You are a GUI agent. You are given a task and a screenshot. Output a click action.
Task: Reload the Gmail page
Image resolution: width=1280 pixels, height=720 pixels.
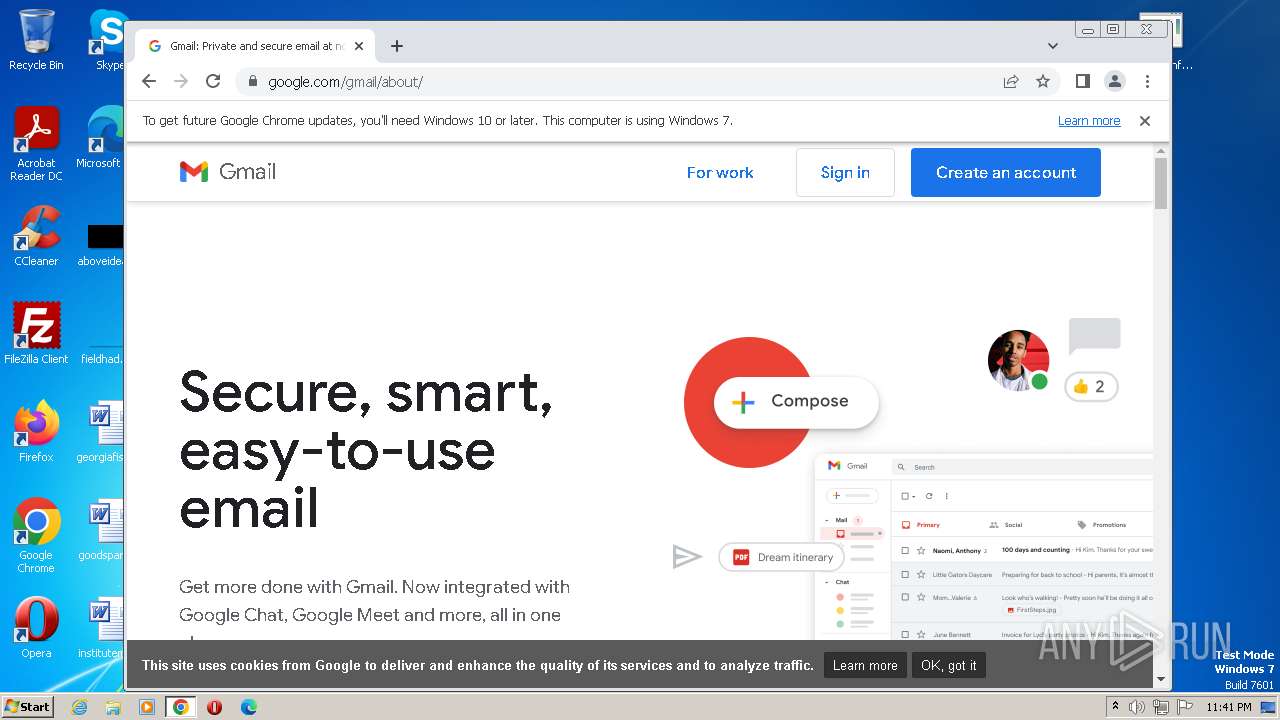coord(213,81)
